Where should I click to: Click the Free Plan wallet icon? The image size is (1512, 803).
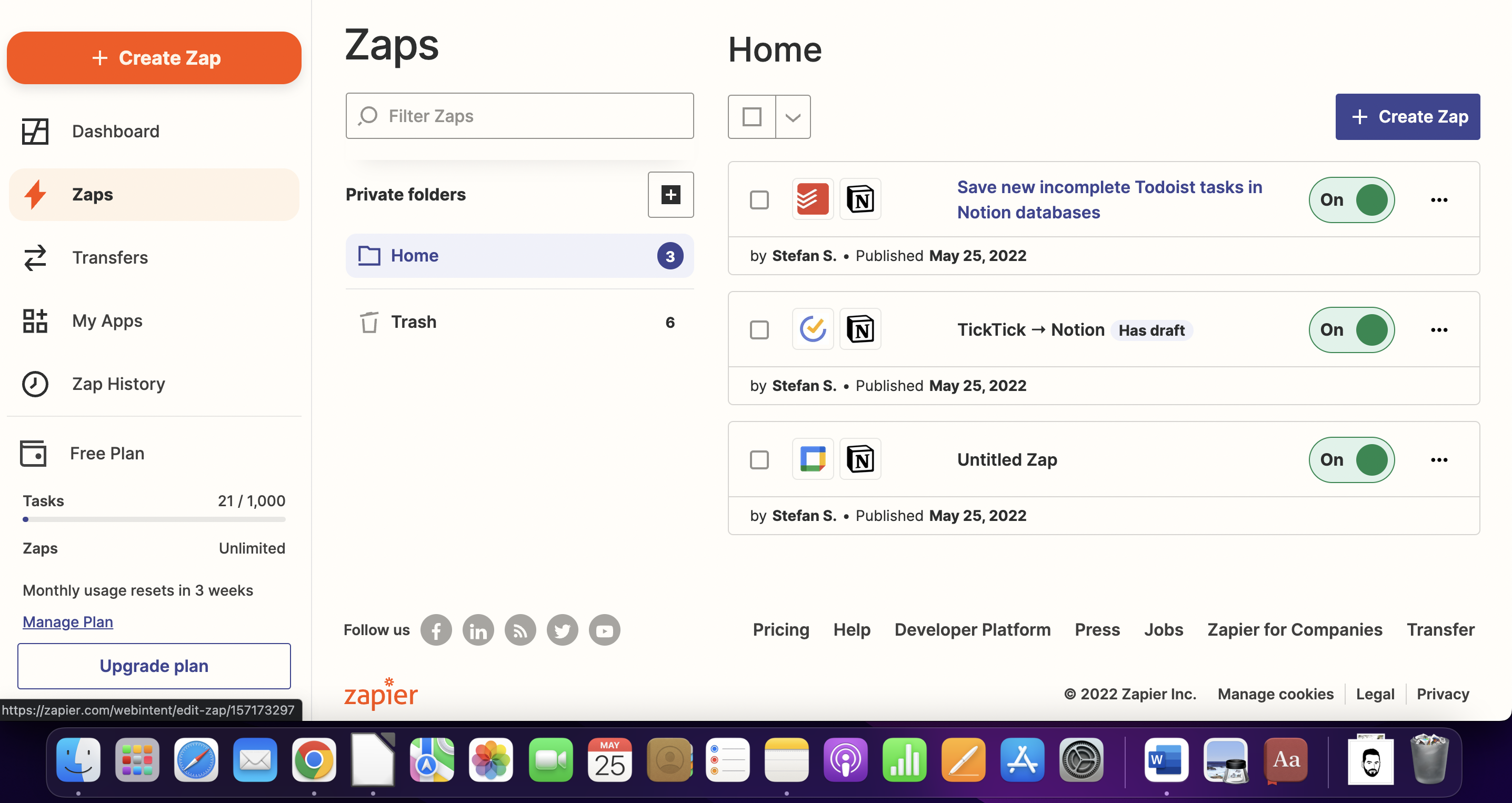tap(34, 453)
